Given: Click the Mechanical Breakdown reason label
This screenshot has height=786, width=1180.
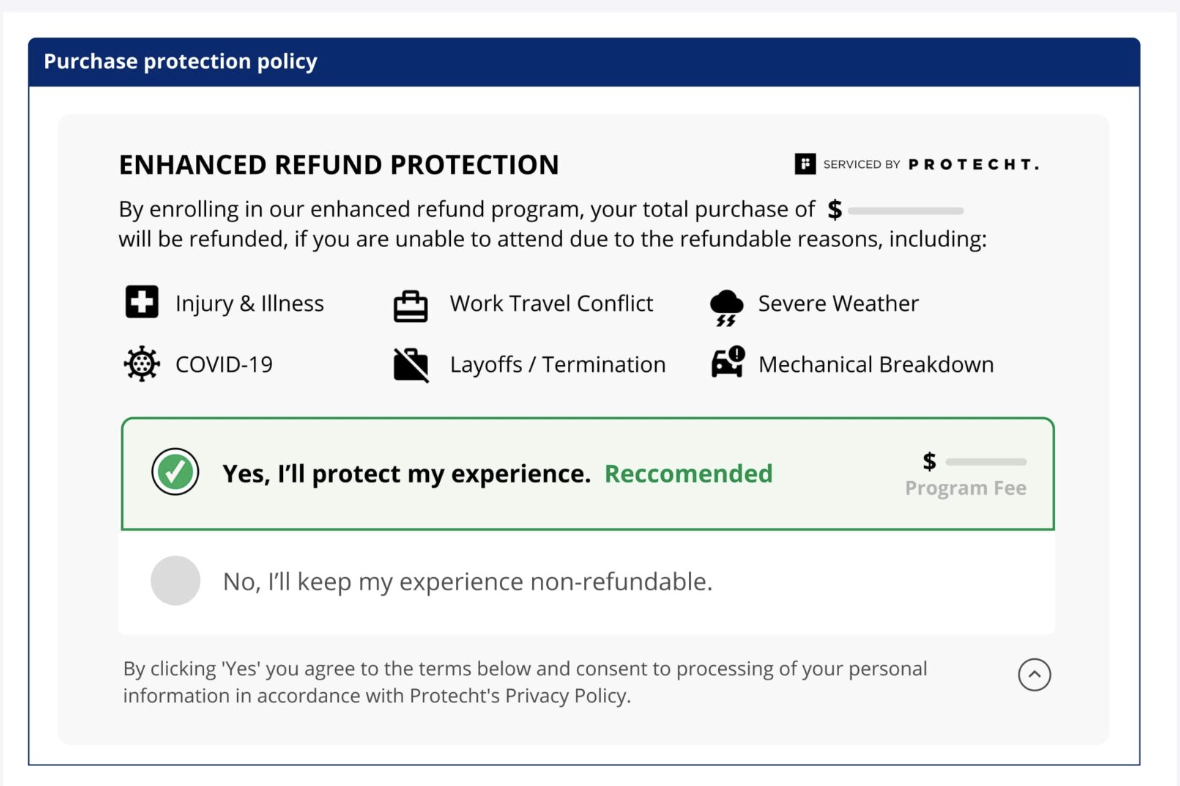Looking at the screenshot, I should tap(876, 365).
